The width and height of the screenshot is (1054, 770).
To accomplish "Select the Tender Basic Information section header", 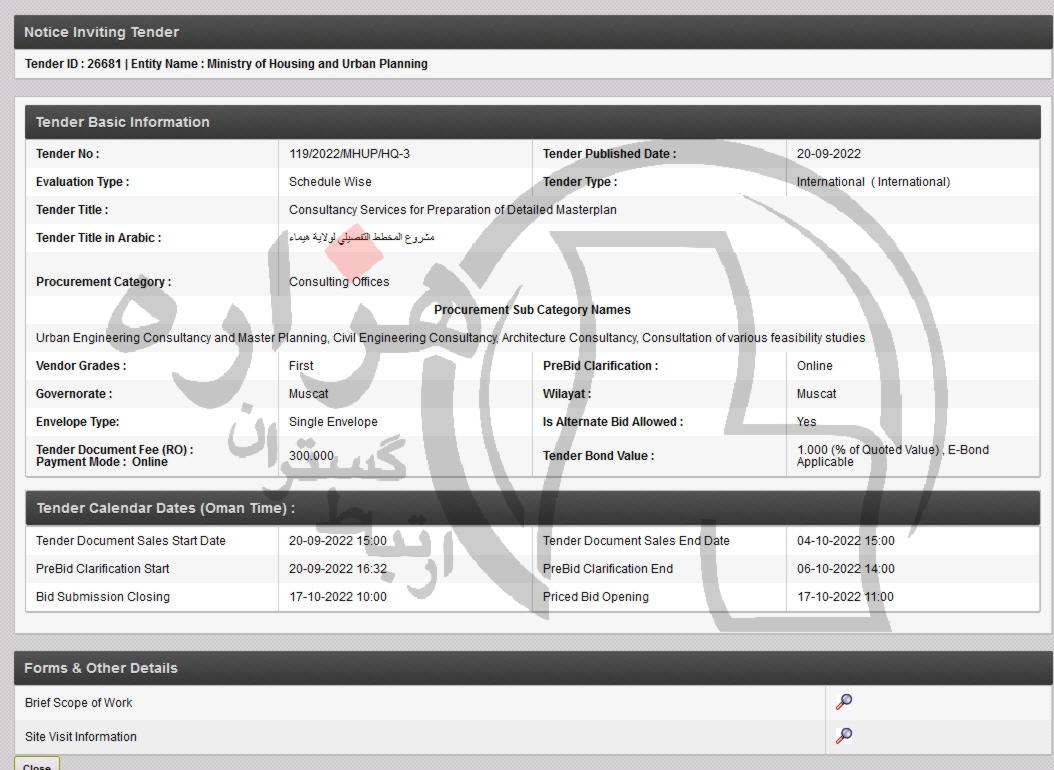I will (122, 122).
